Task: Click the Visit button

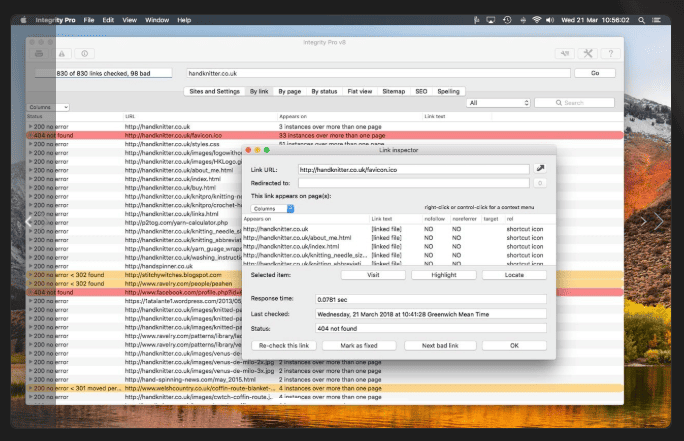Action: click(x=373, y=275)
